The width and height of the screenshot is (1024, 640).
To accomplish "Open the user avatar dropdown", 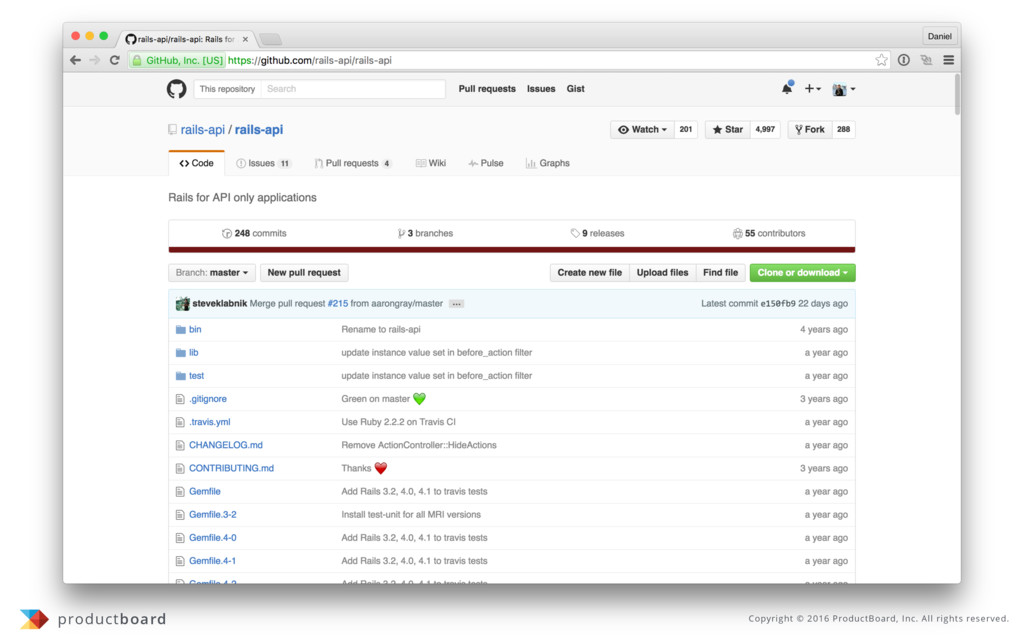I will (x=844, y=89).
